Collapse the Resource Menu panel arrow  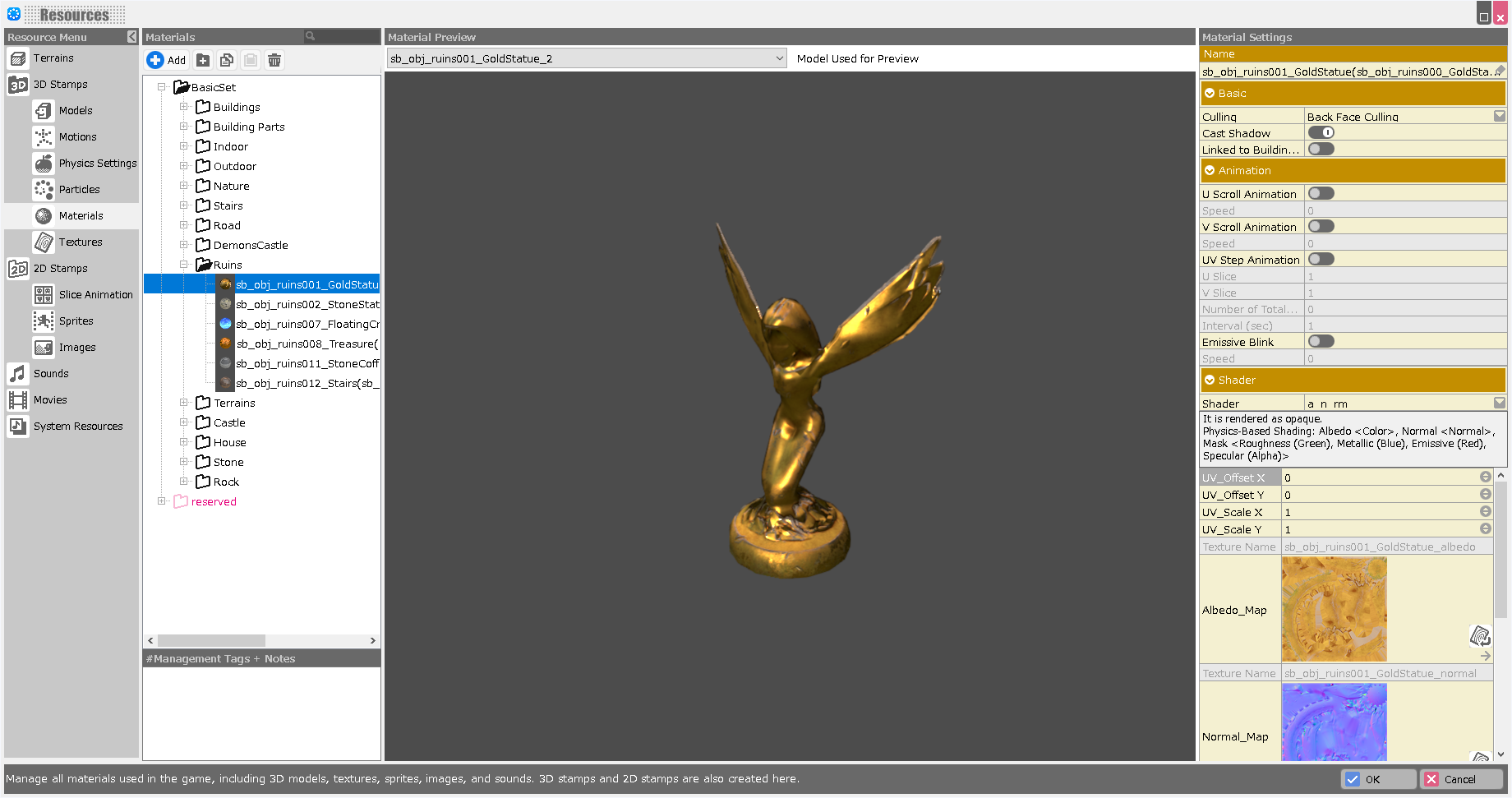tap(131, 37)
